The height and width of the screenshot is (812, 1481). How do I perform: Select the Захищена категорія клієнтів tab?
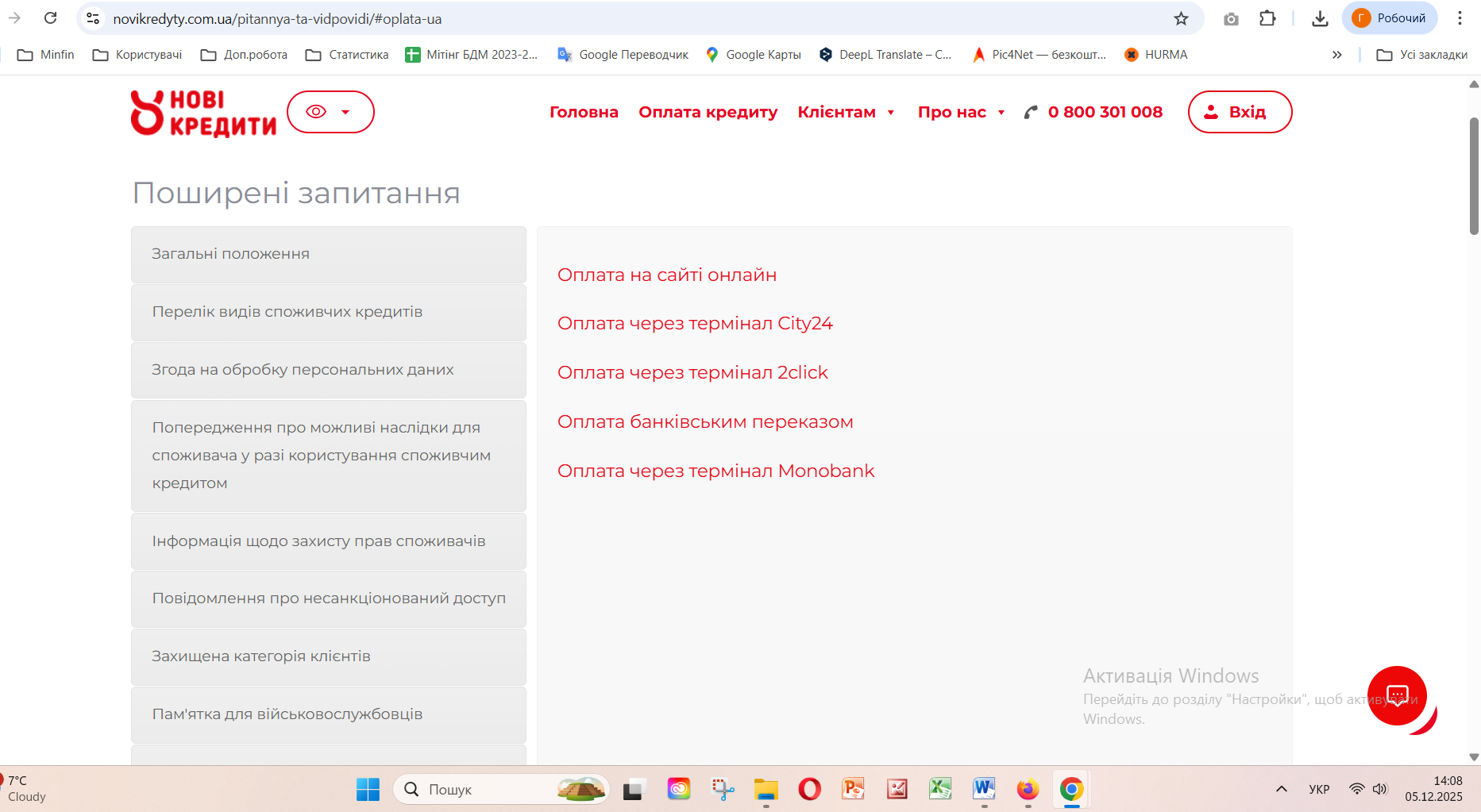point(329,656)
